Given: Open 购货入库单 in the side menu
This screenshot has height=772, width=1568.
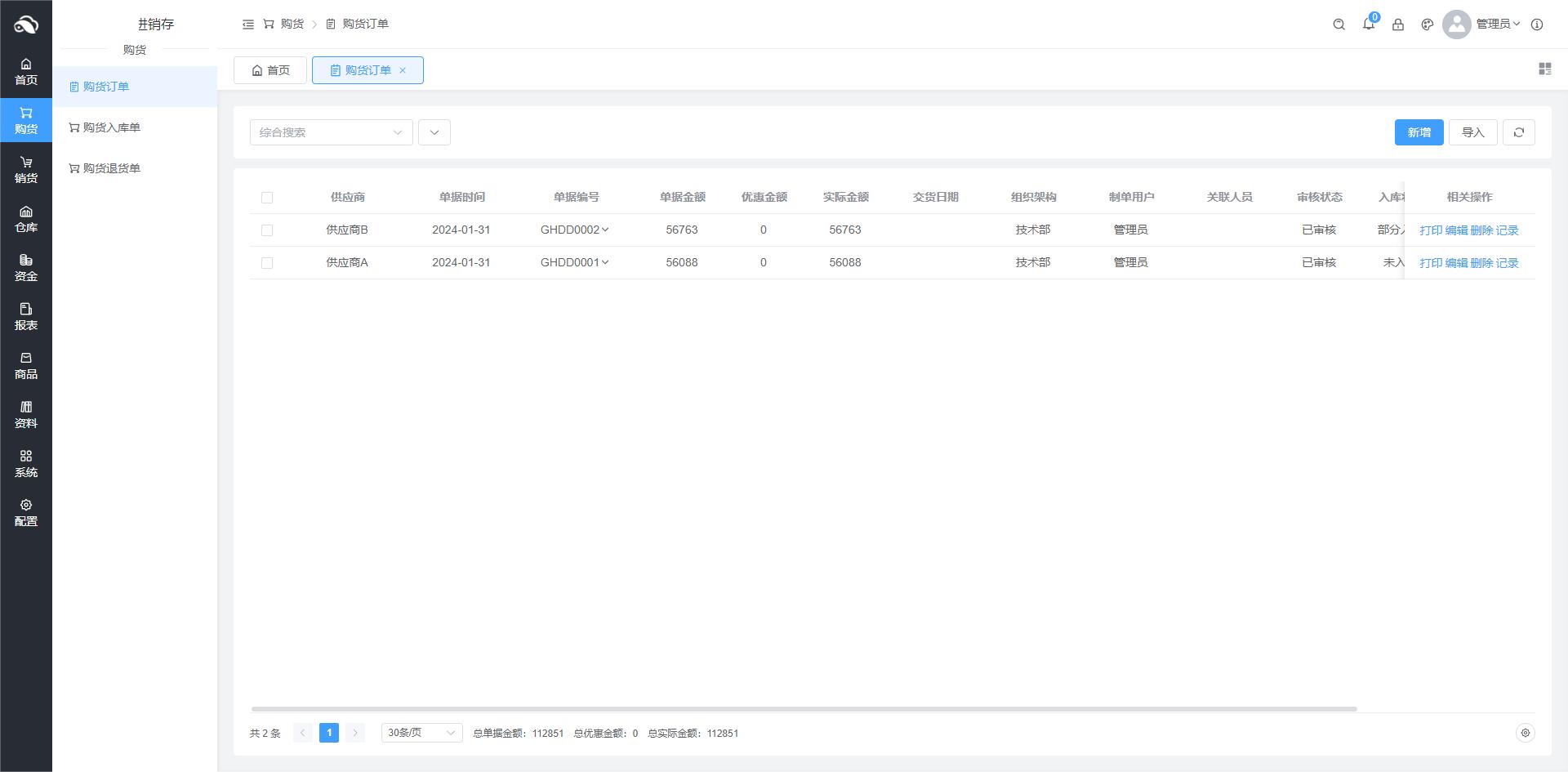Looking at the screenshot, I should click(111, 127).
